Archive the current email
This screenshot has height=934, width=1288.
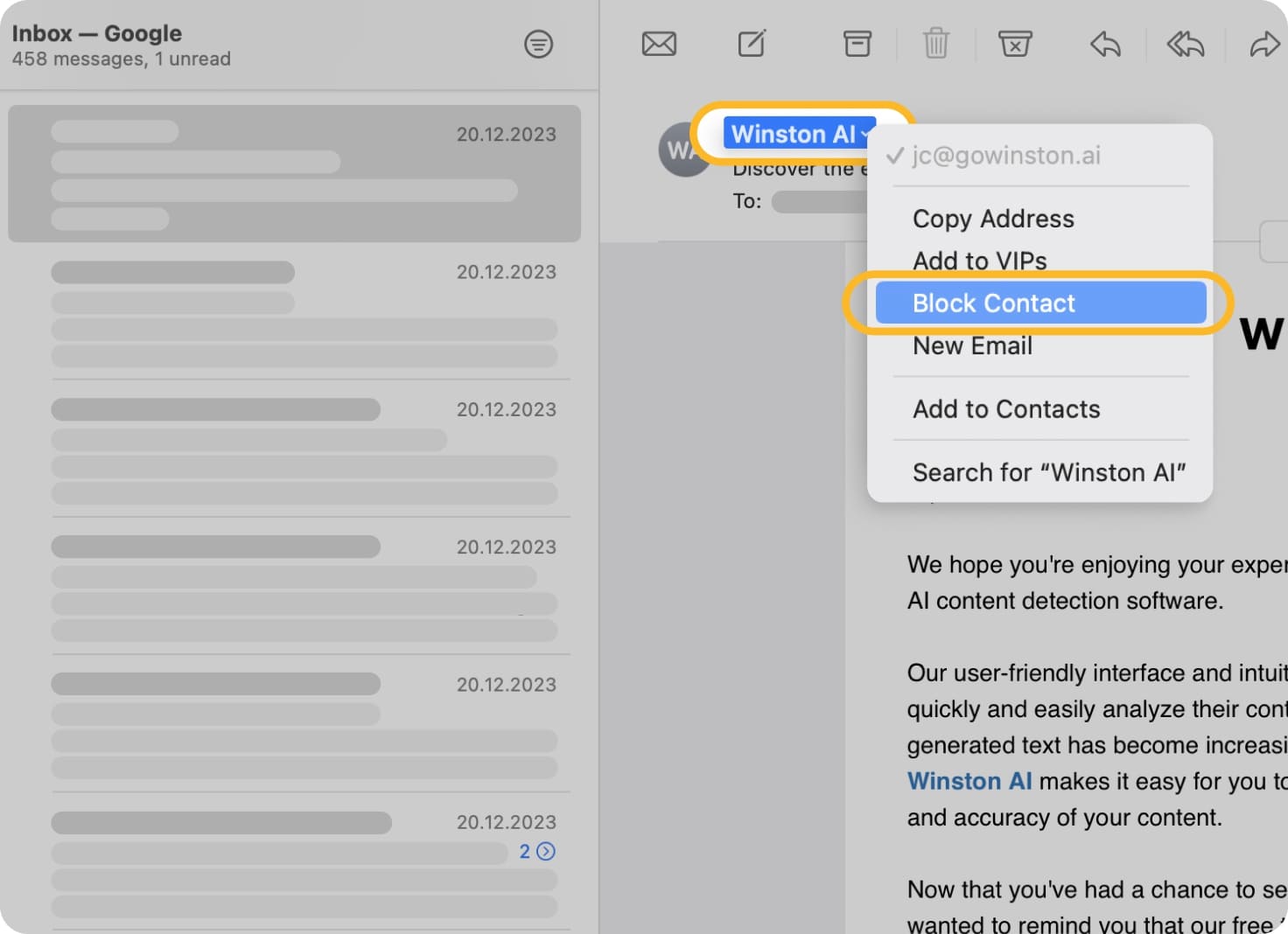pyautogui.click(x=857, y=44)
